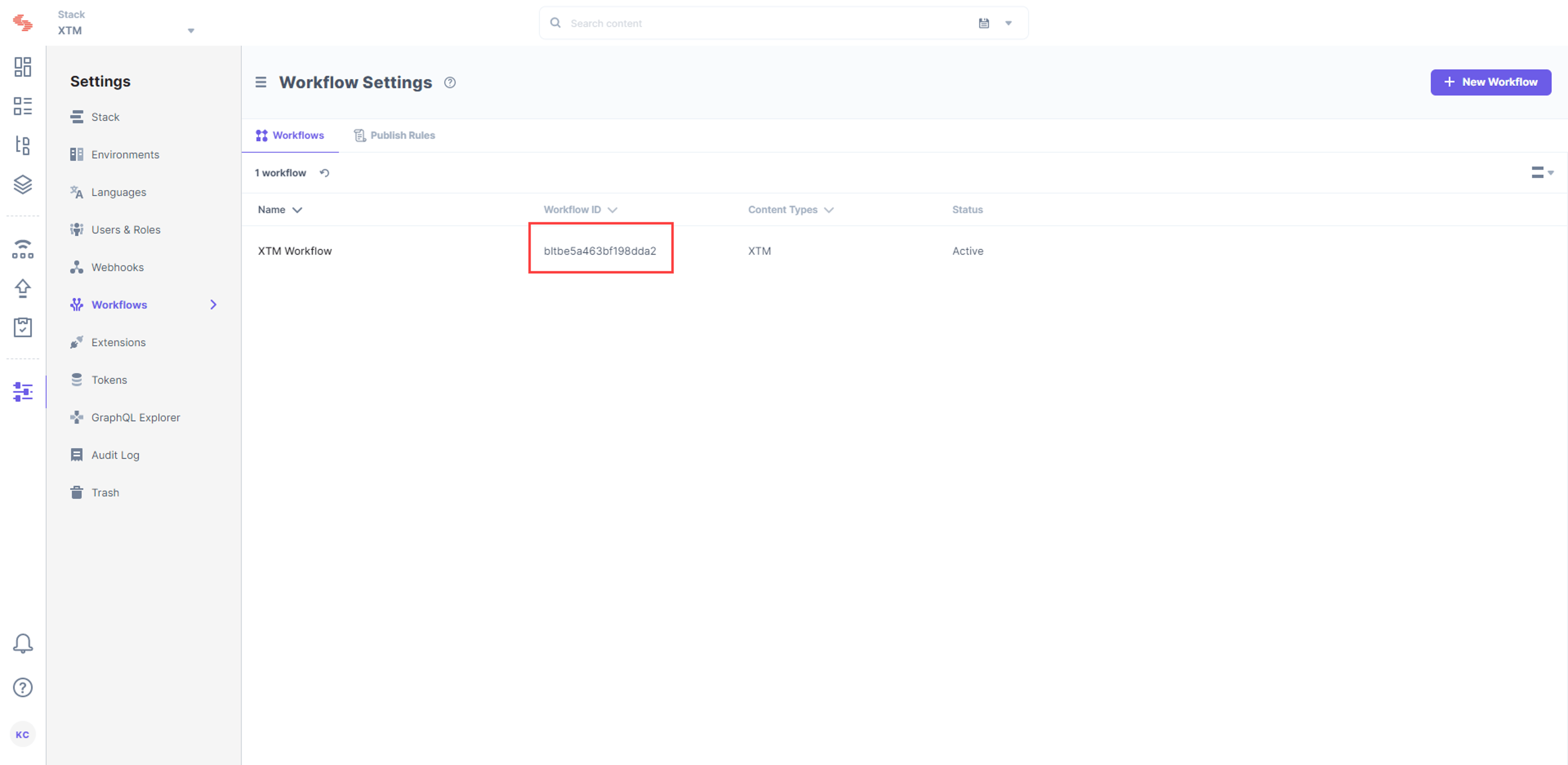Open the Publish Queue icon in left rail
Viewport: 1568px width, 765px height.
point(22,249)
